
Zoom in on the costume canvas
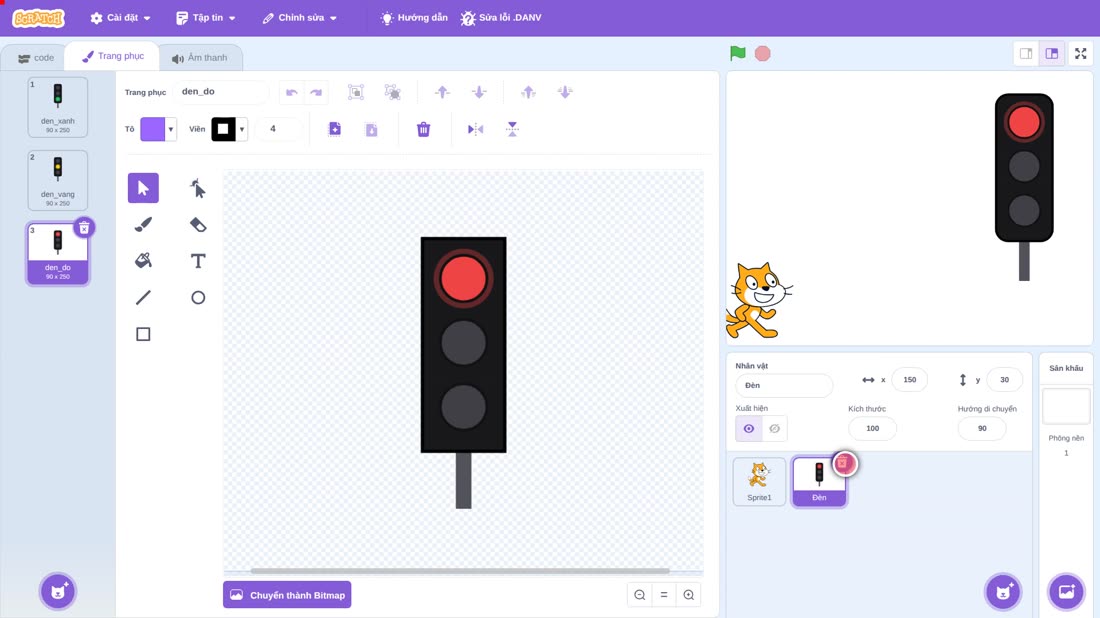(688, 595)
